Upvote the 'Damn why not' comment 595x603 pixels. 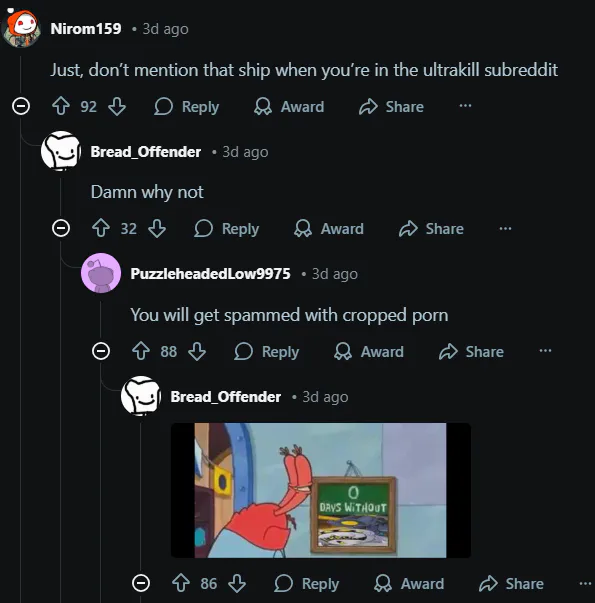coord(101,228)
